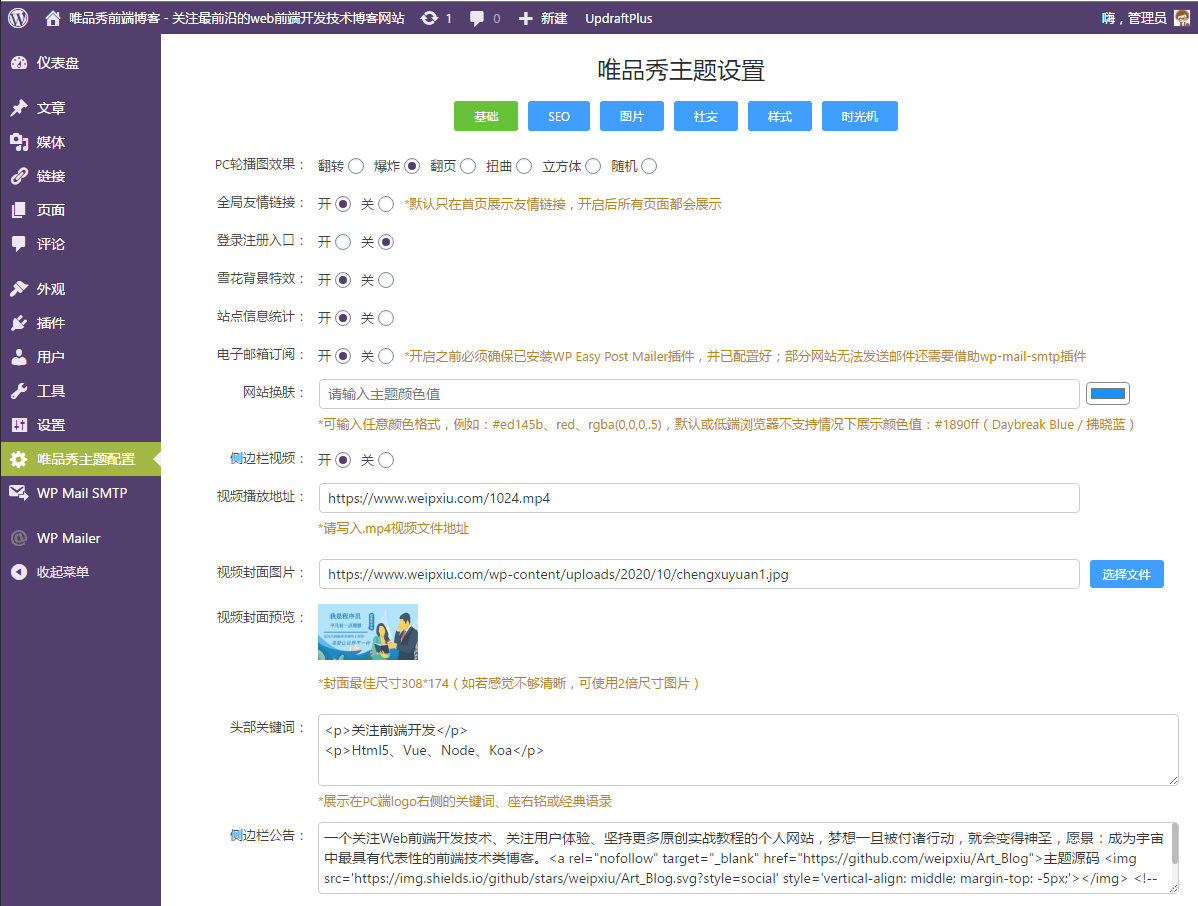Viewport: 1198px width, 906px height.
Task: Switch to the SEO tab
Action: tap(559, 117)
